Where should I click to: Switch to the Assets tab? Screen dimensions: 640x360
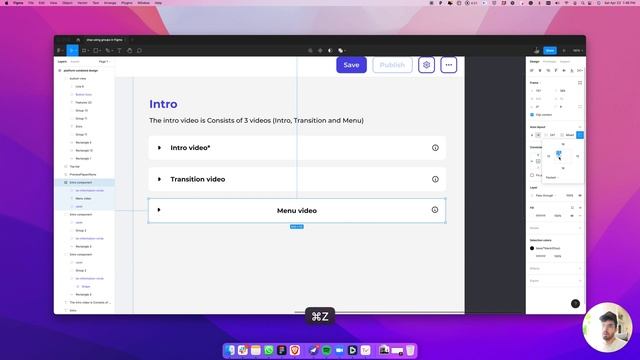pyautogui.click(x=75, y=62)
